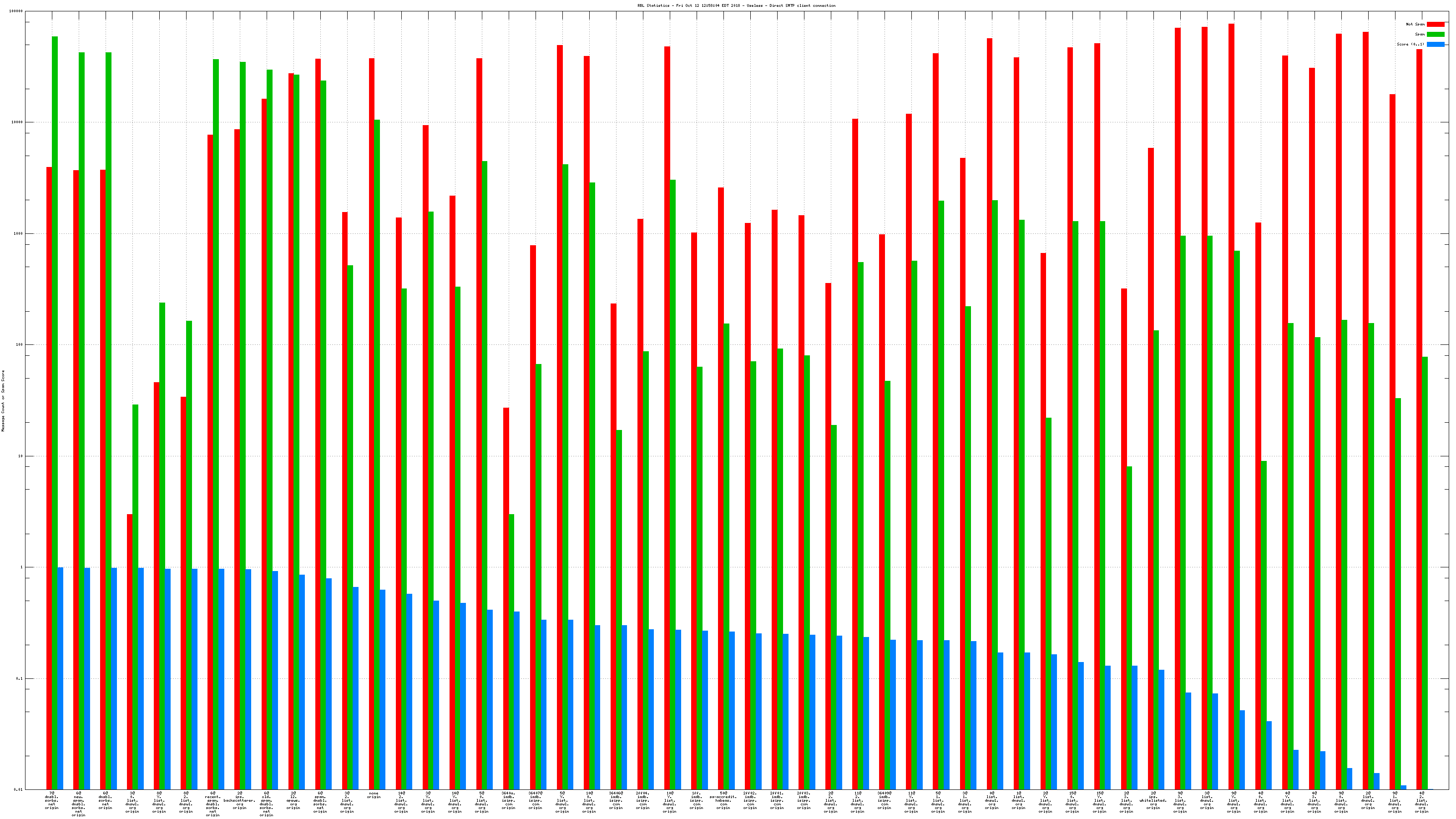
Task: Click the leftmost blue Score bar
Action: click(x=61, y=678)
